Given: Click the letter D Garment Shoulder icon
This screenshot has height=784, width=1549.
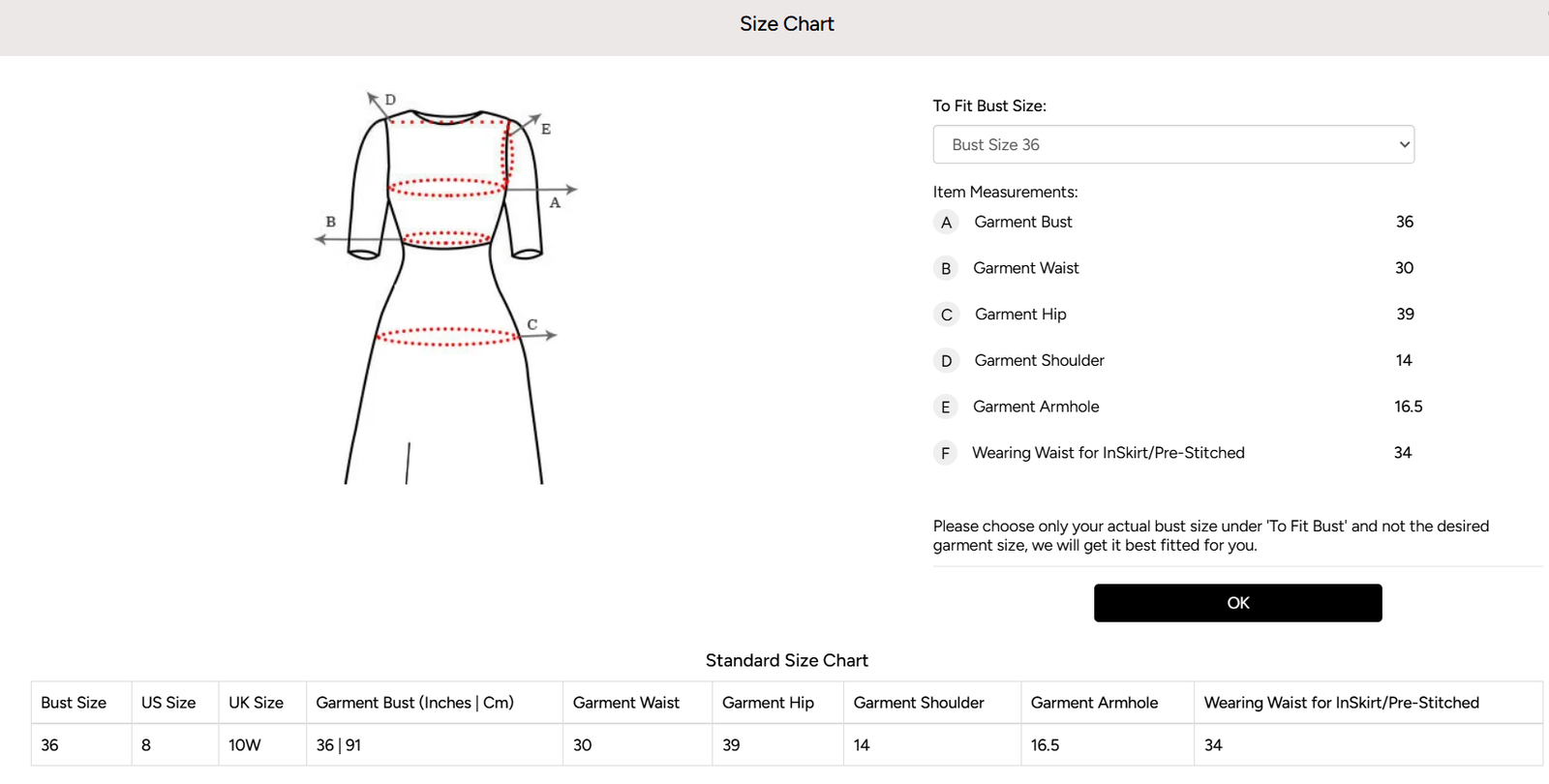Looking at the screenshot, I should click(946, 361).
